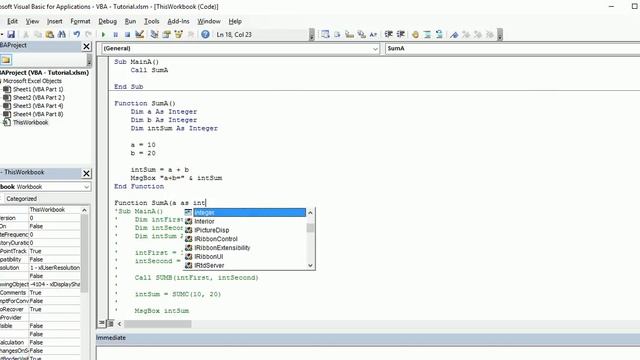
Task: Click Standard toolbar options arrow after Ln 18
Action: 311,35
